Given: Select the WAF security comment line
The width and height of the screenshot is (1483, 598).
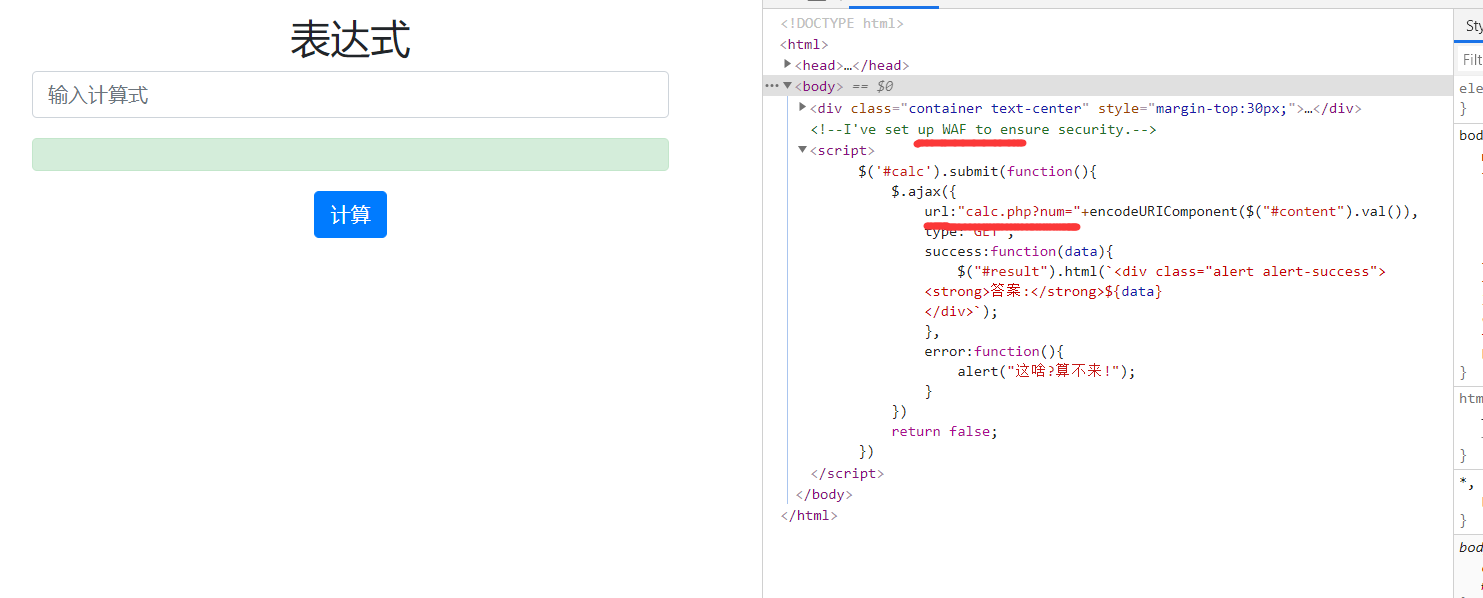Looking at the screenshot, I should pos(983,129).
